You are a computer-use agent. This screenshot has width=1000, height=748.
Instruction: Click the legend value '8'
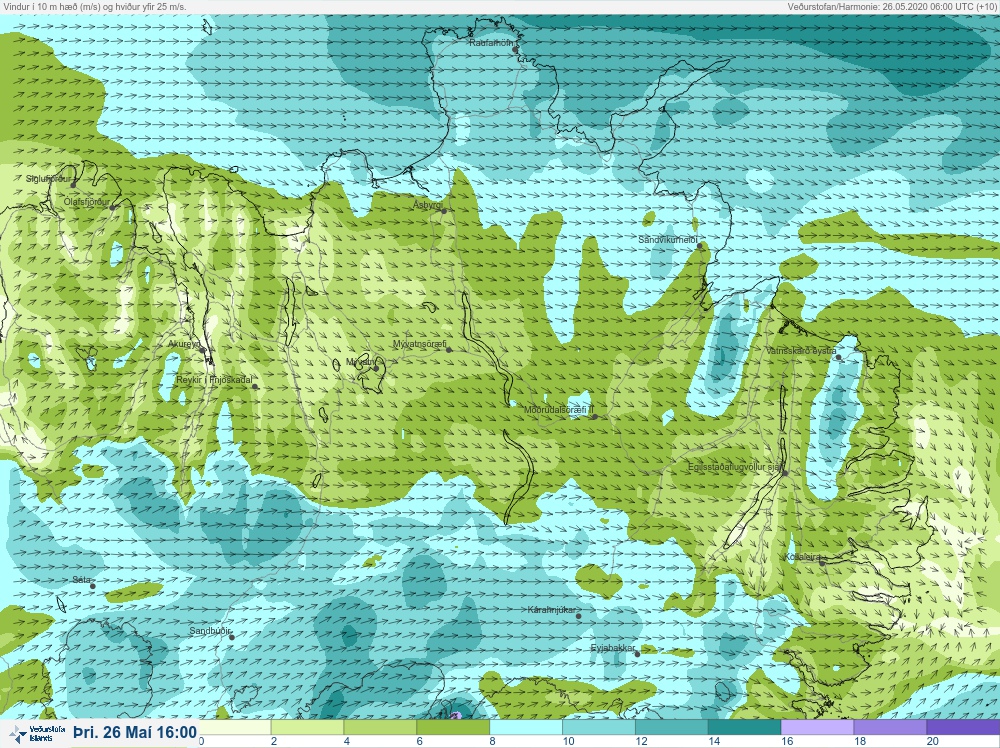click(x=493, y=741)
